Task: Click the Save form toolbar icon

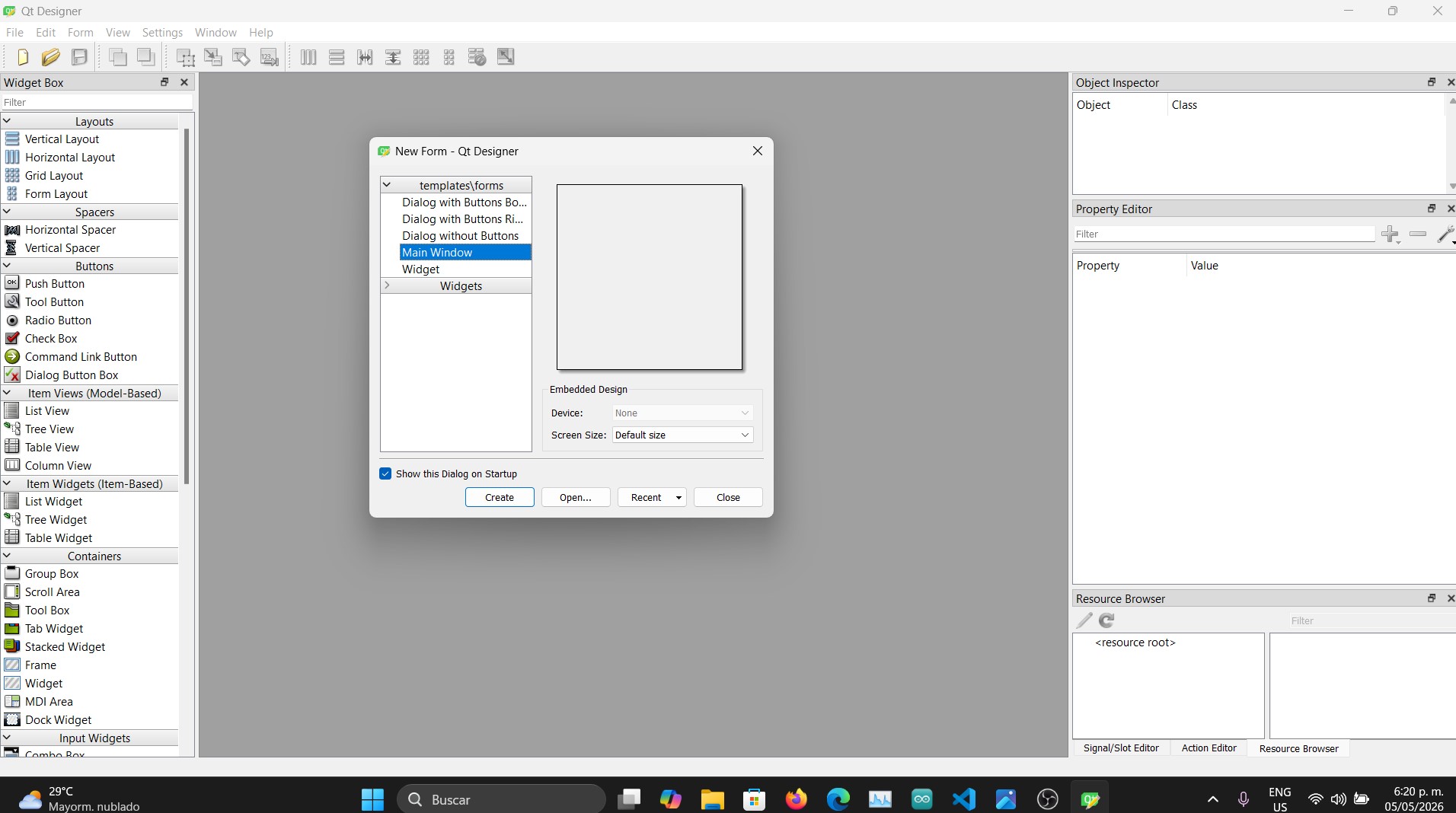Action: pos(79,57)
